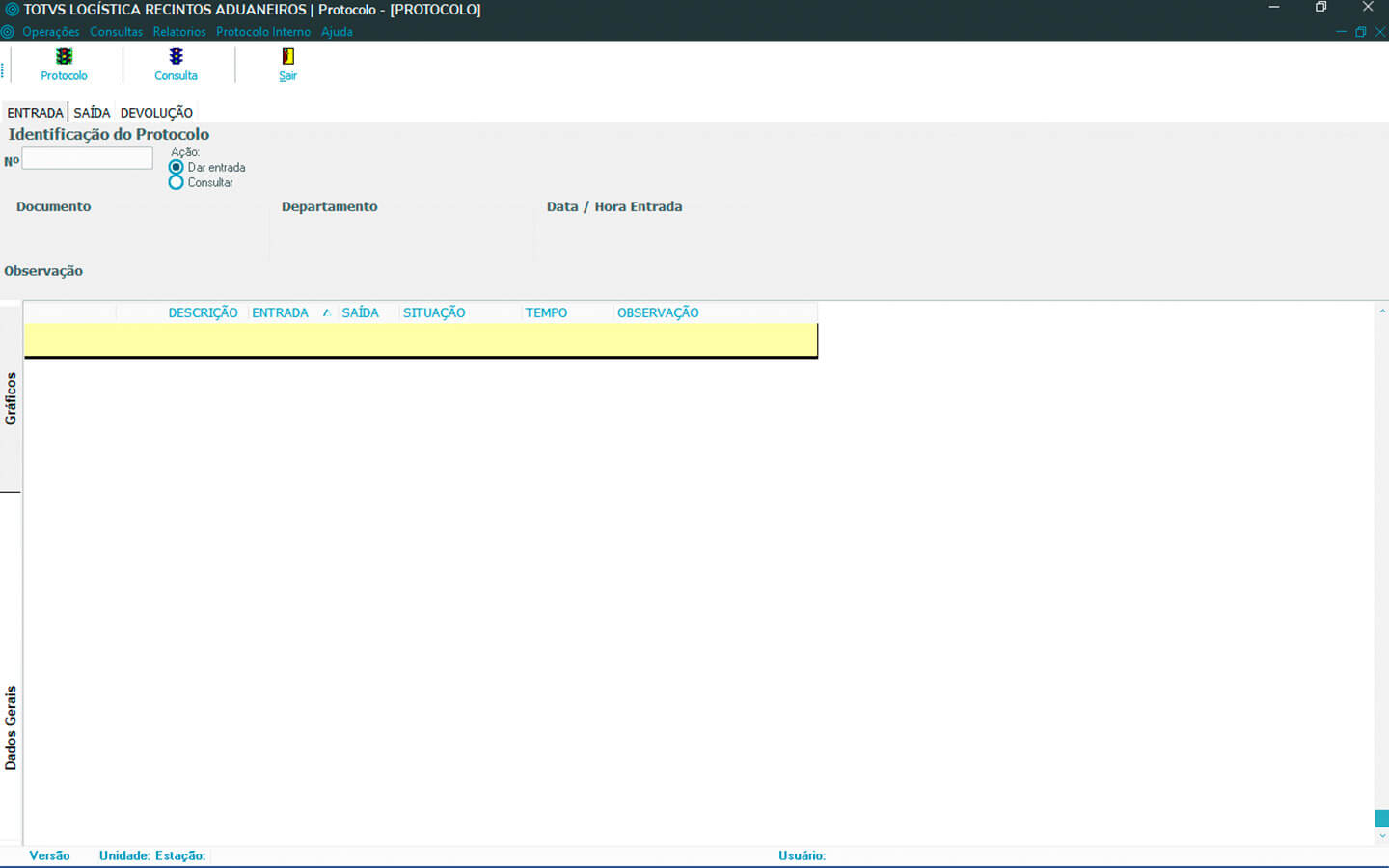Click the vertical scrollbar thumb

click(x=1381, y=818)
